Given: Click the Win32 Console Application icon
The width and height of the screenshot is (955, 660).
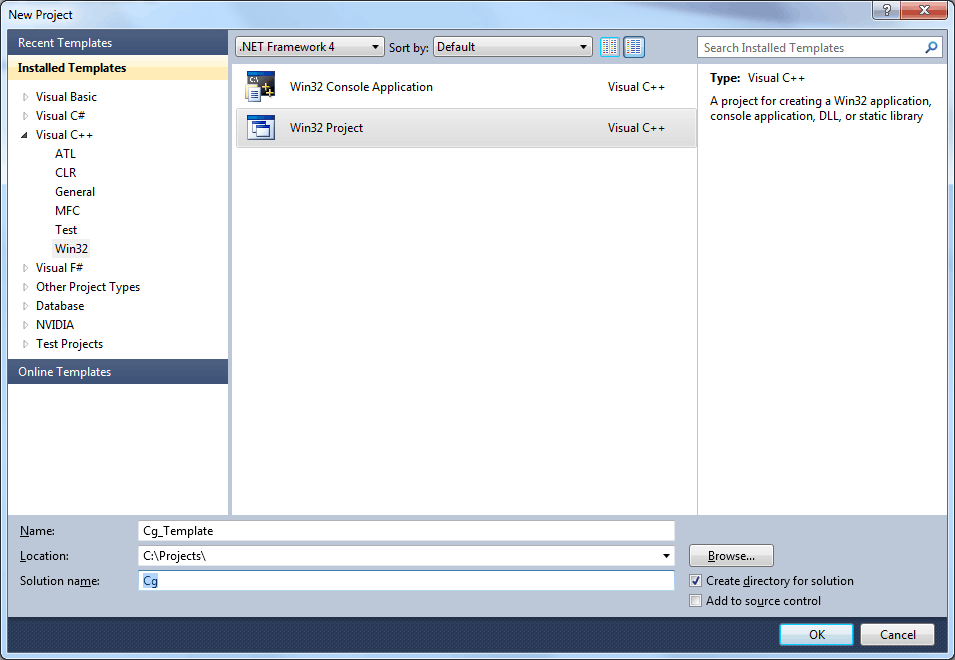Looking at the screenshot, I should [x=261, y=86].
